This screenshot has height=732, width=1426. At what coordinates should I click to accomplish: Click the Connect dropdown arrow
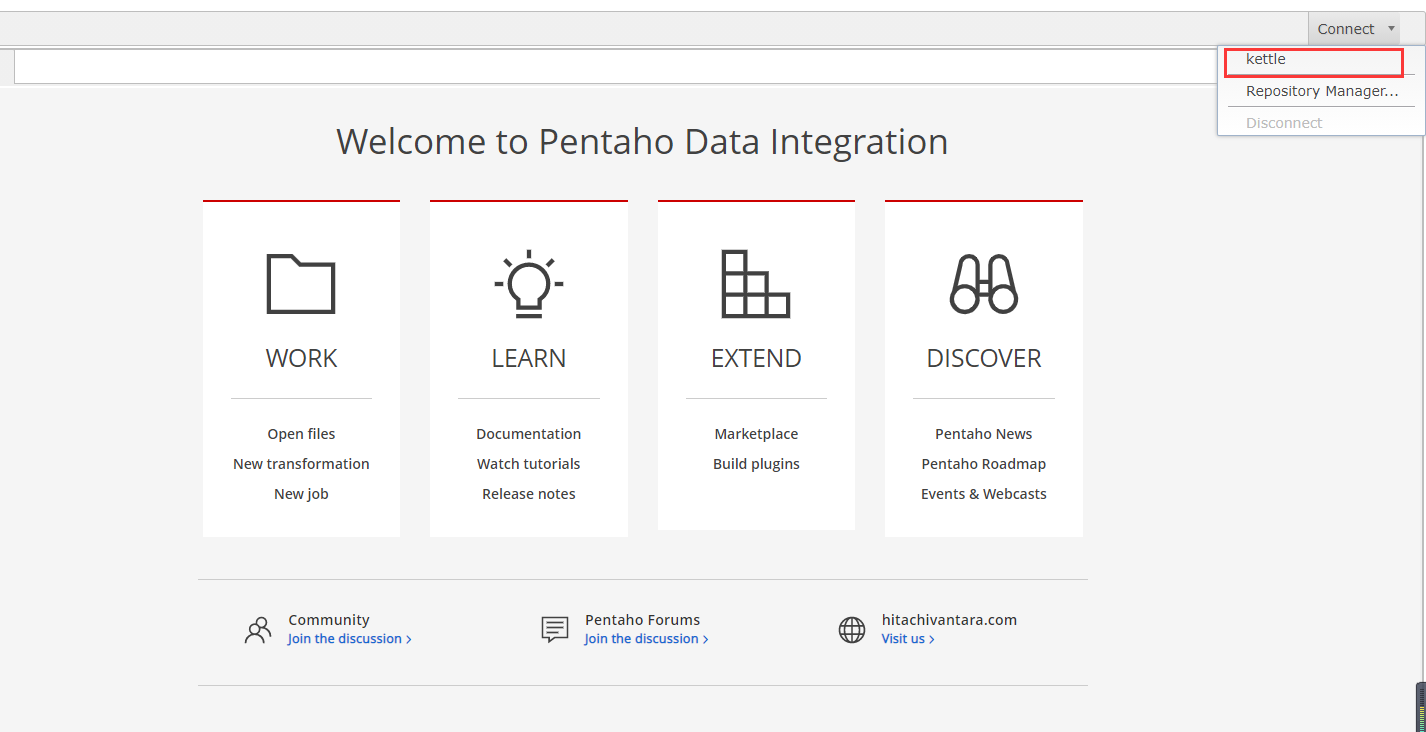[1391, 29]
